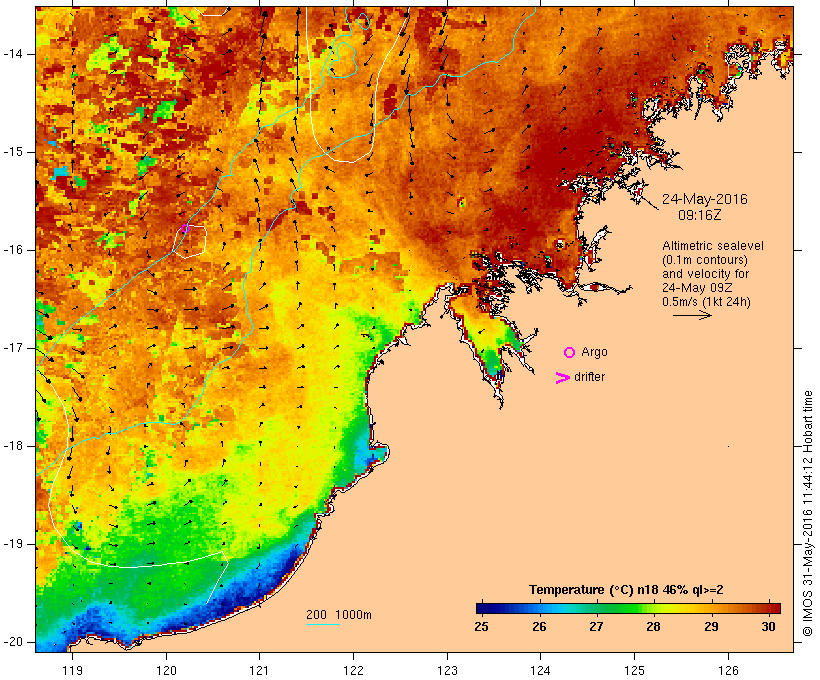
Task: Click longitude axis label '124'
Action: 540,671
